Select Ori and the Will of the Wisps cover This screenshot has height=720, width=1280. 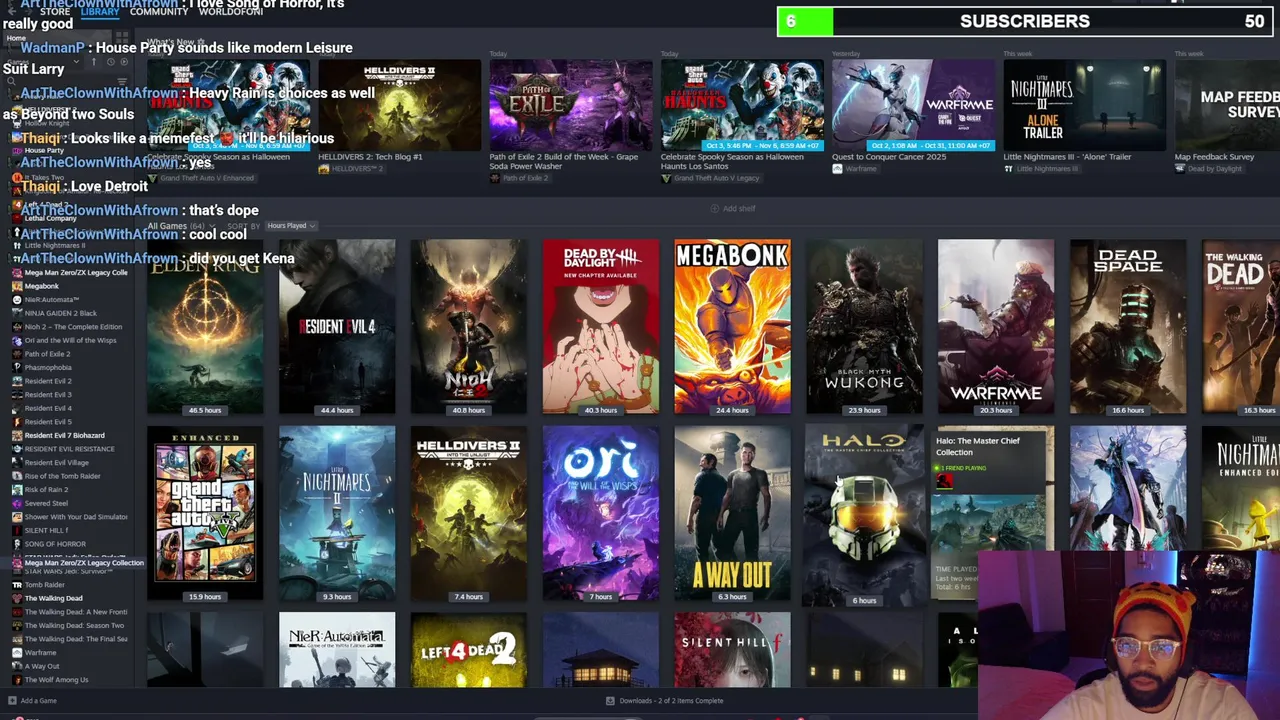pyautogui.click(x=601, y=514)
